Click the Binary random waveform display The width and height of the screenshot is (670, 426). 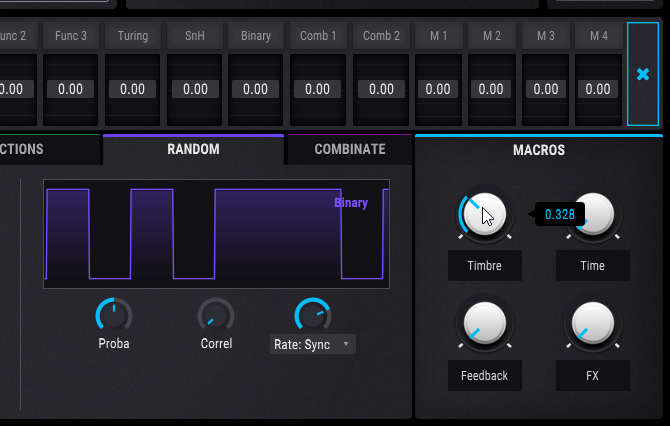216,234
